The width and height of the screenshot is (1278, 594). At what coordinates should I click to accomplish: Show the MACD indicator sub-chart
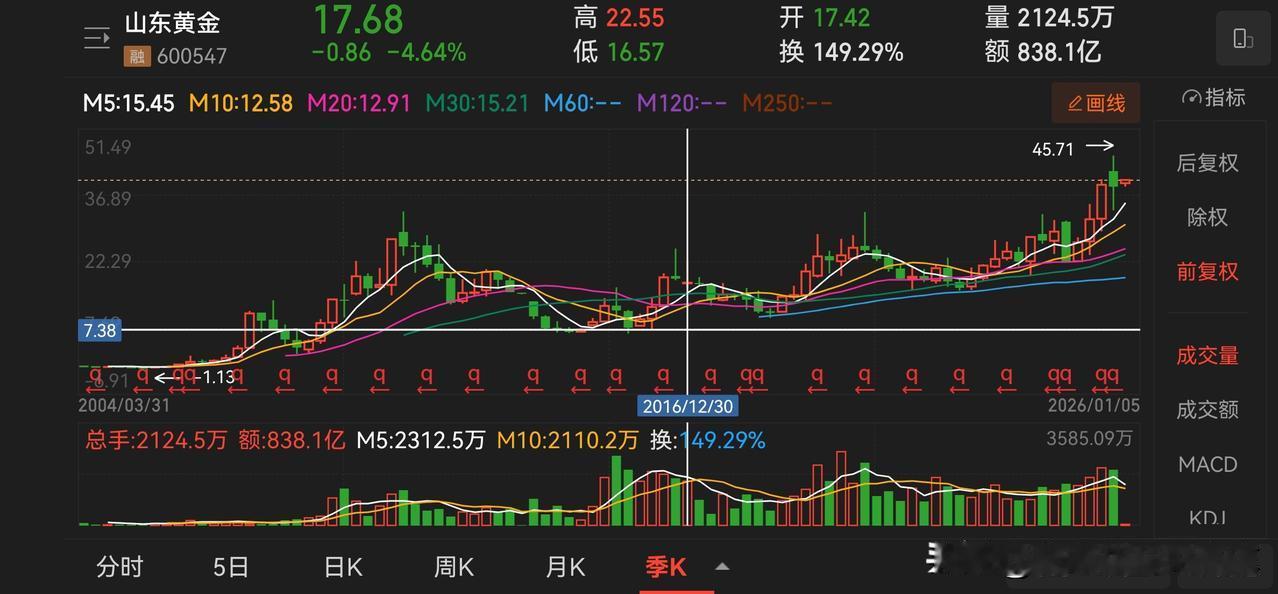[1208, 464]
